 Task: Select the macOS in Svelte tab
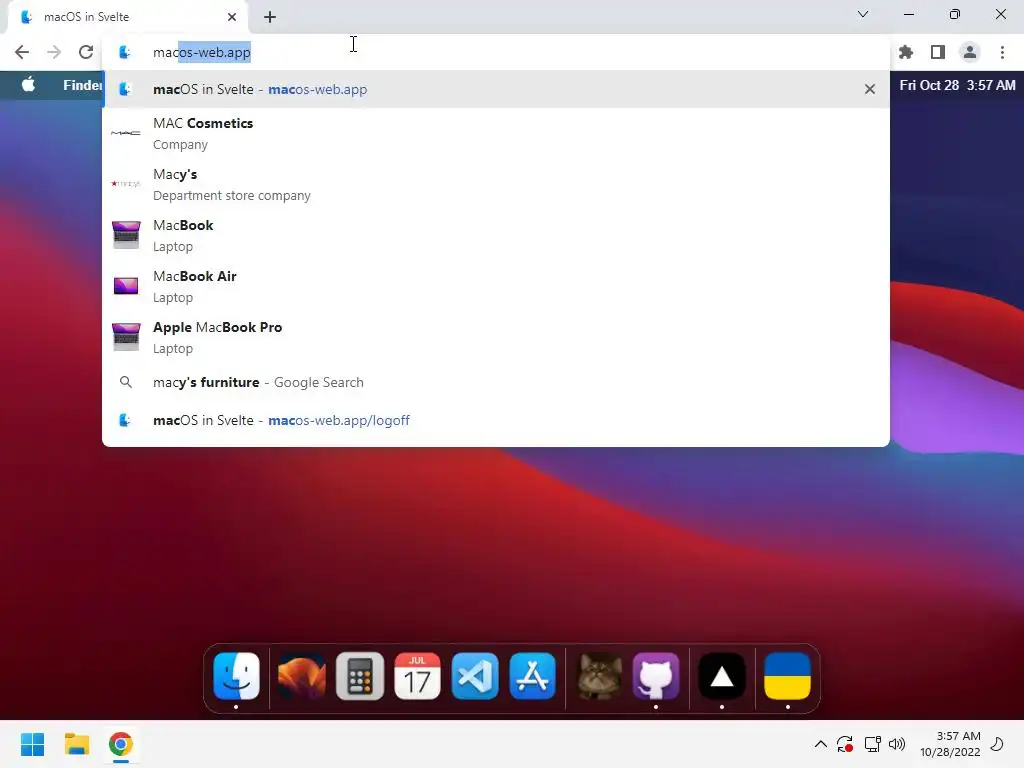click(x=127, y=17)
